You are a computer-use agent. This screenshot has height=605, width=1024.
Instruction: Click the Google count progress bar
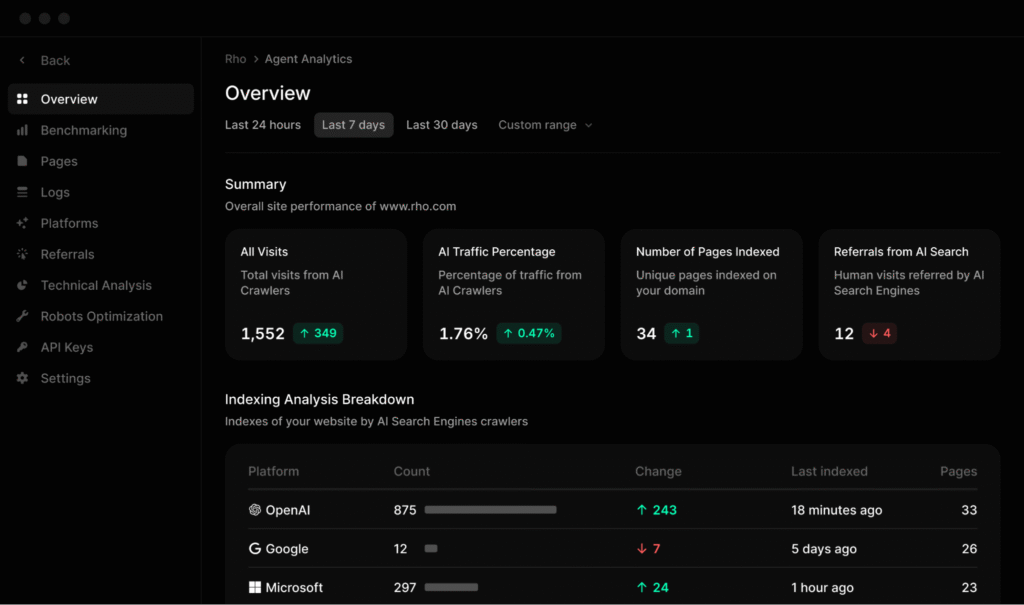pyautogui.click(x=431, y=549)
